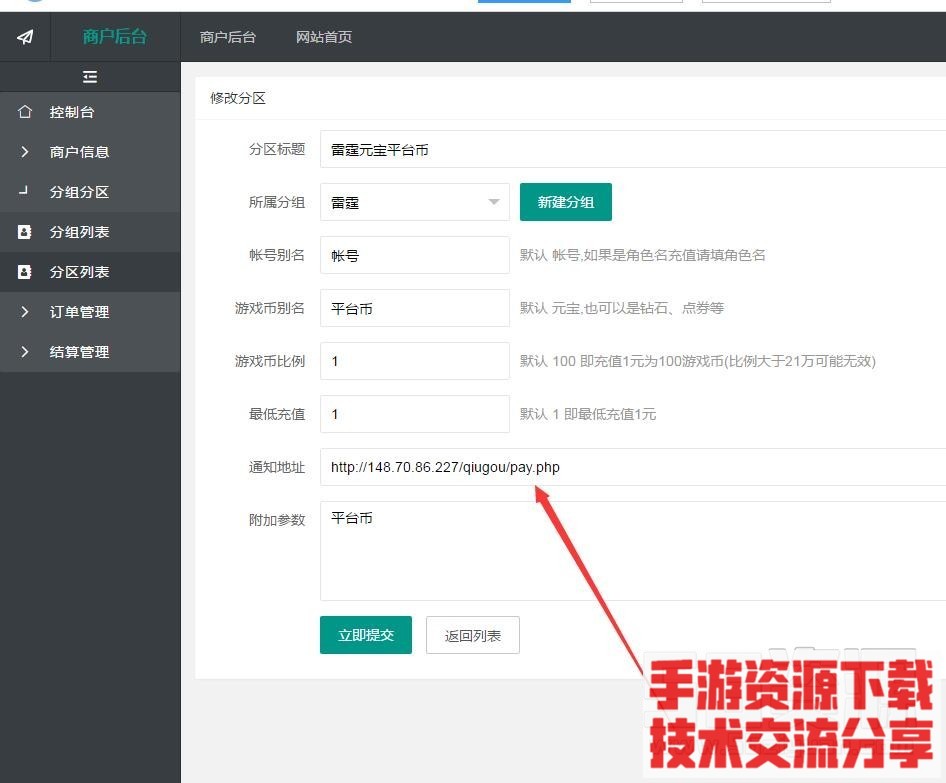Click the 通知地址 URL field
946x783 pixels.
(632, 467)
